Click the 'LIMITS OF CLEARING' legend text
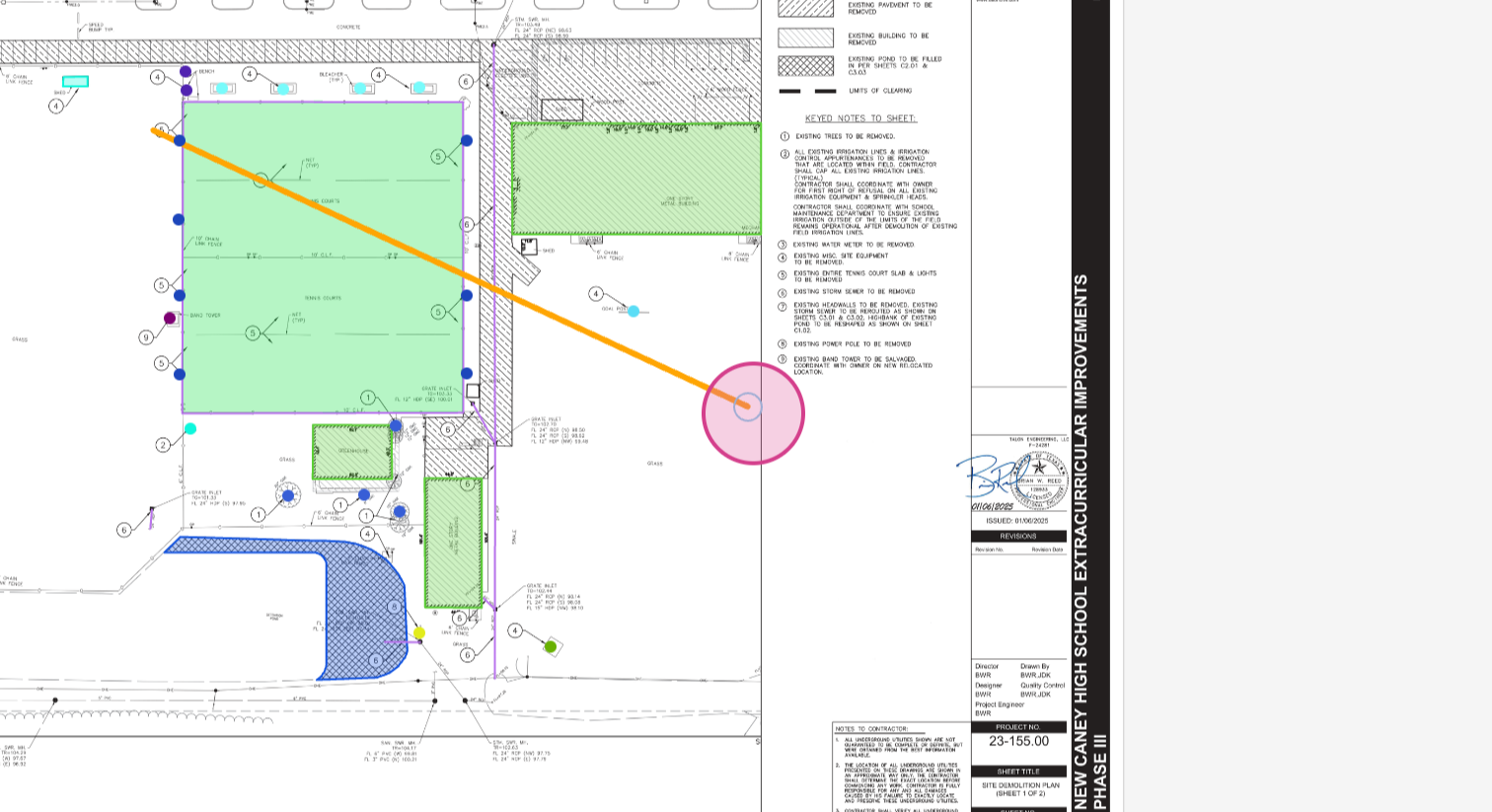This screenshot has height=812, width=1492. point(880,91)
